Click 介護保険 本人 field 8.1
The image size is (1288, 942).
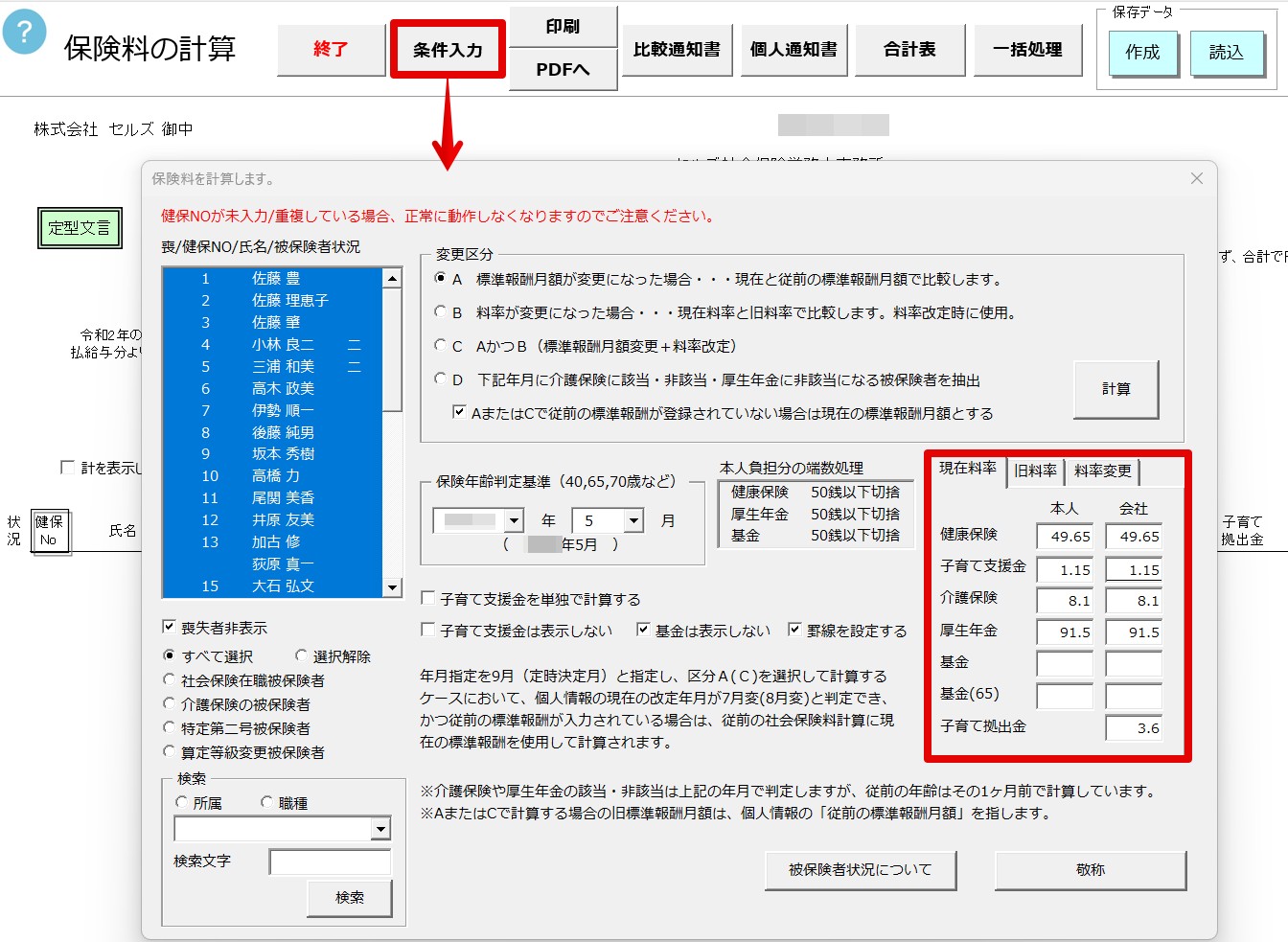pos(1065,601)
